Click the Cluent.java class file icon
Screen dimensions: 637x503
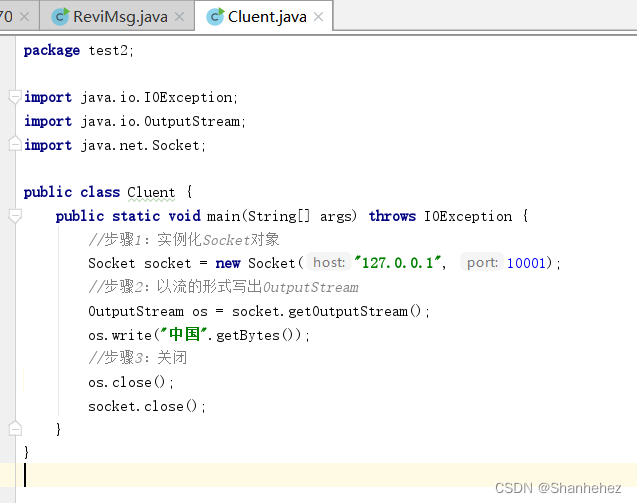215,17
